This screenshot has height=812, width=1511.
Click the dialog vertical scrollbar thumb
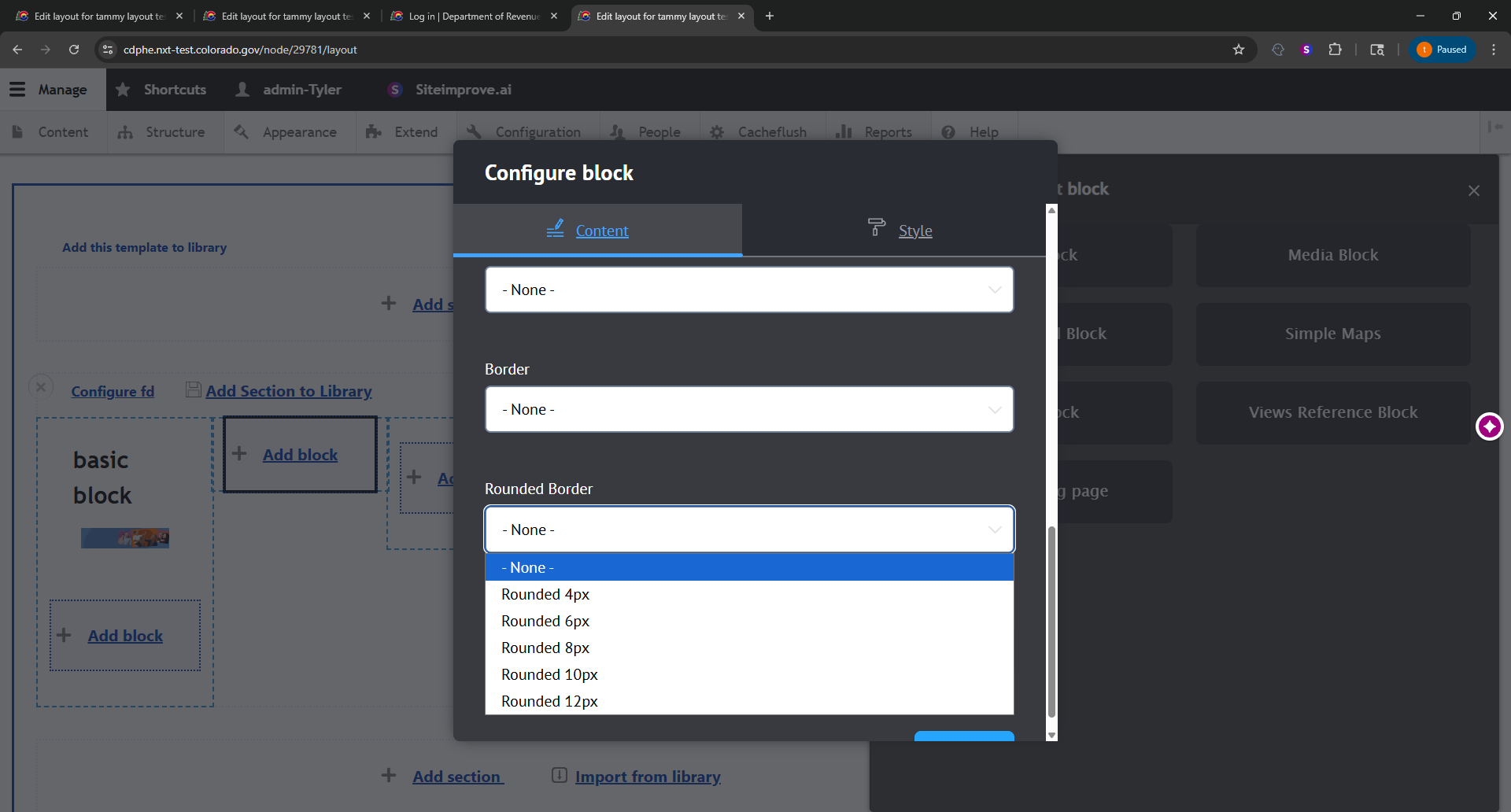1051,622
